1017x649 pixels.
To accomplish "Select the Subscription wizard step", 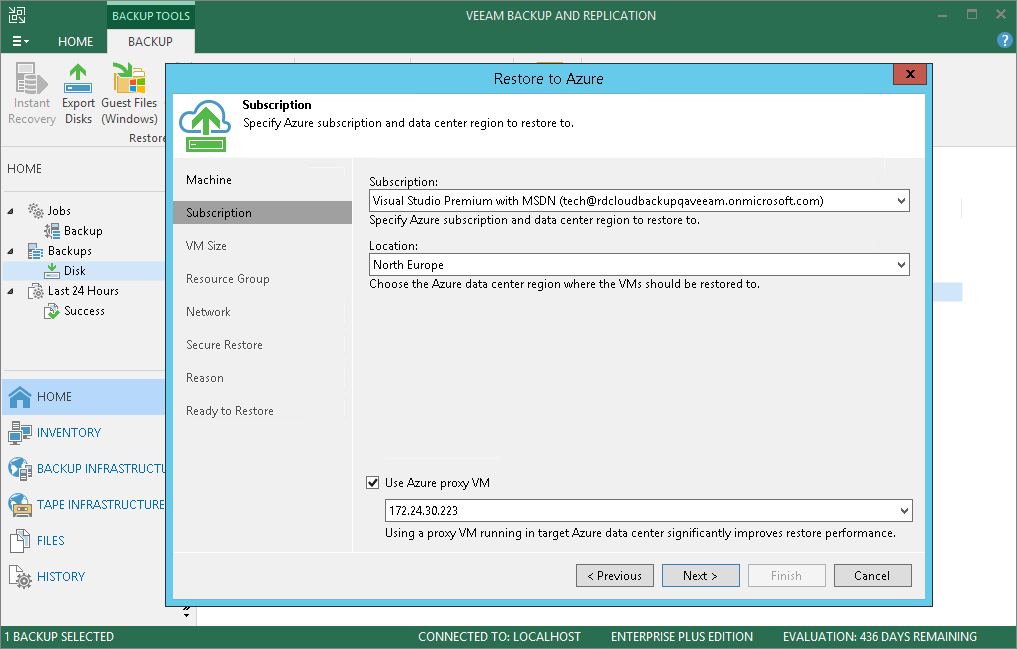I will [x=262, y=213].
